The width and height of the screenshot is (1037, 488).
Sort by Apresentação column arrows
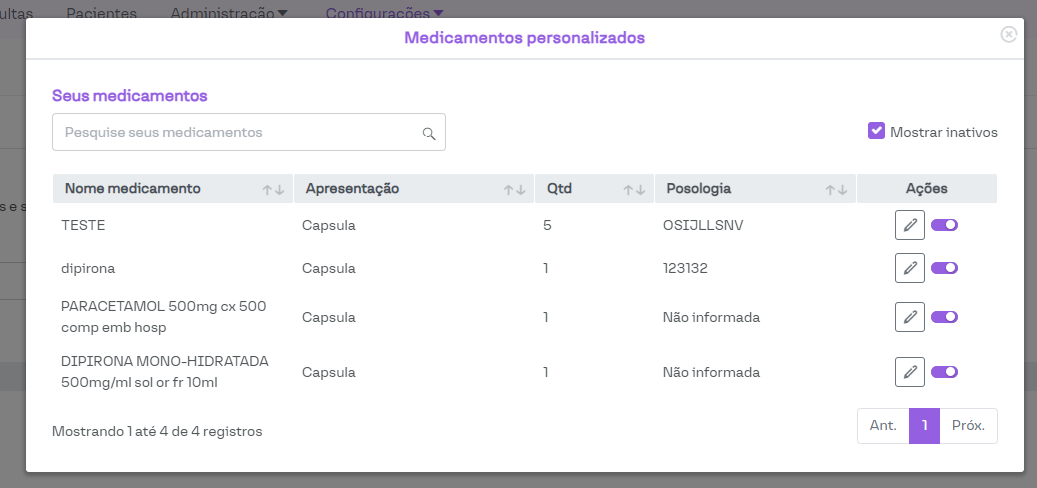[514, 189]
